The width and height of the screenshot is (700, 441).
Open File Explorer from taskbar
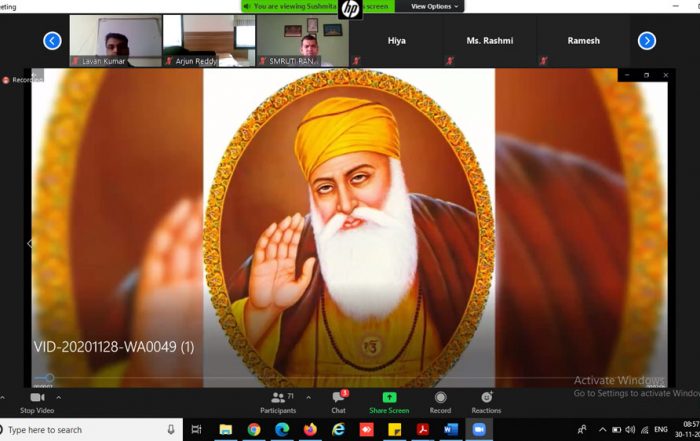coord(226,429)
